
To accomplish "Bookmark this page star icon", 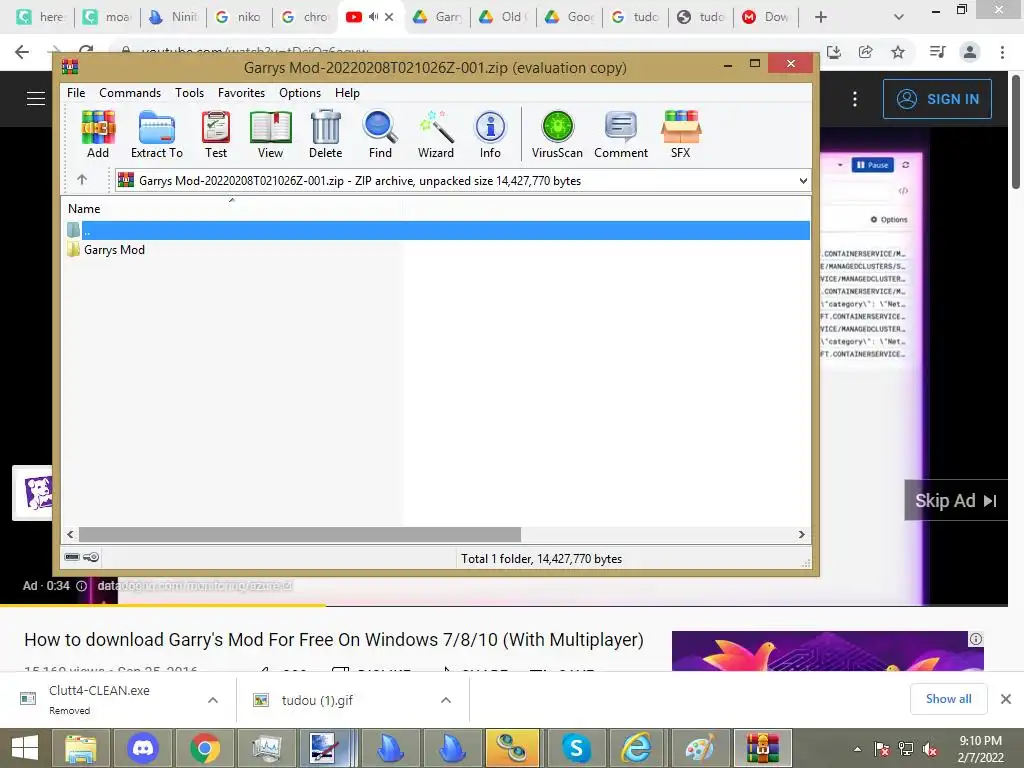I will 898,52.
